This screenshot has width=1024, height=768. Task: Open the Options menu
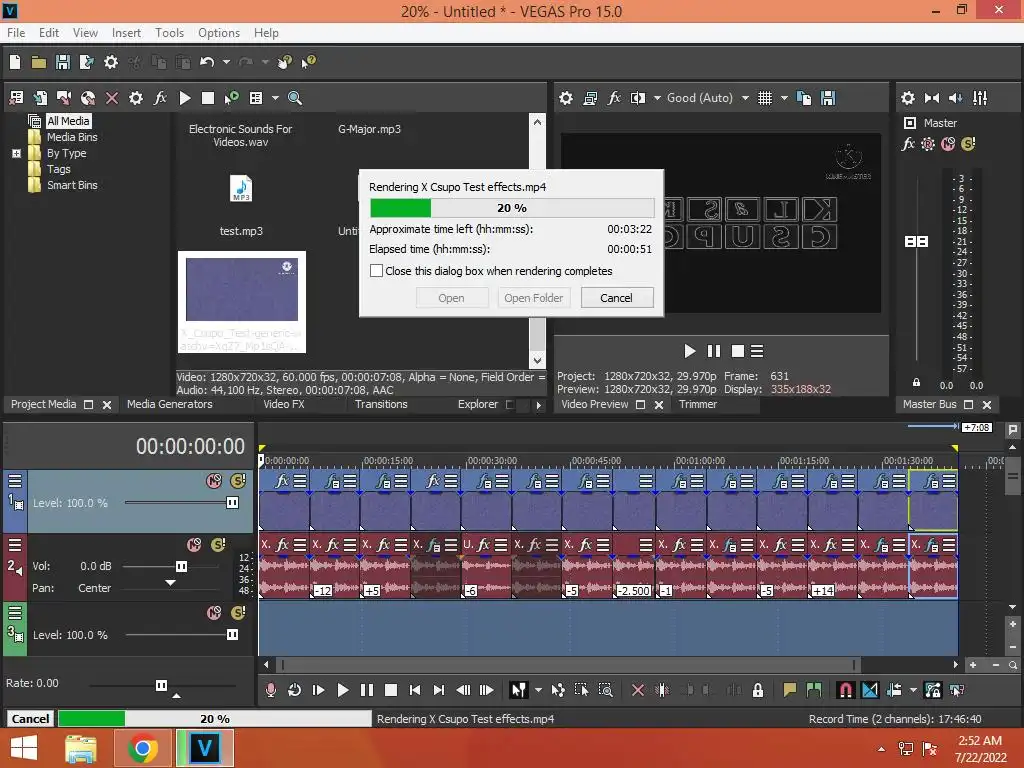pos(219,33)
